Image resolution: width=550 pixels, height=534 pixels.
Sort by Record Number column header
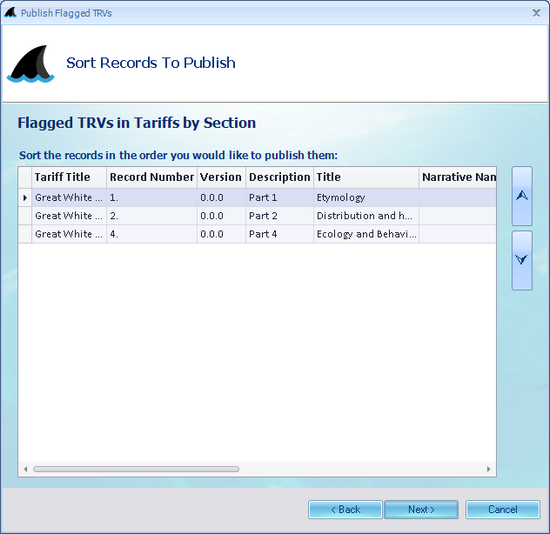152,177
